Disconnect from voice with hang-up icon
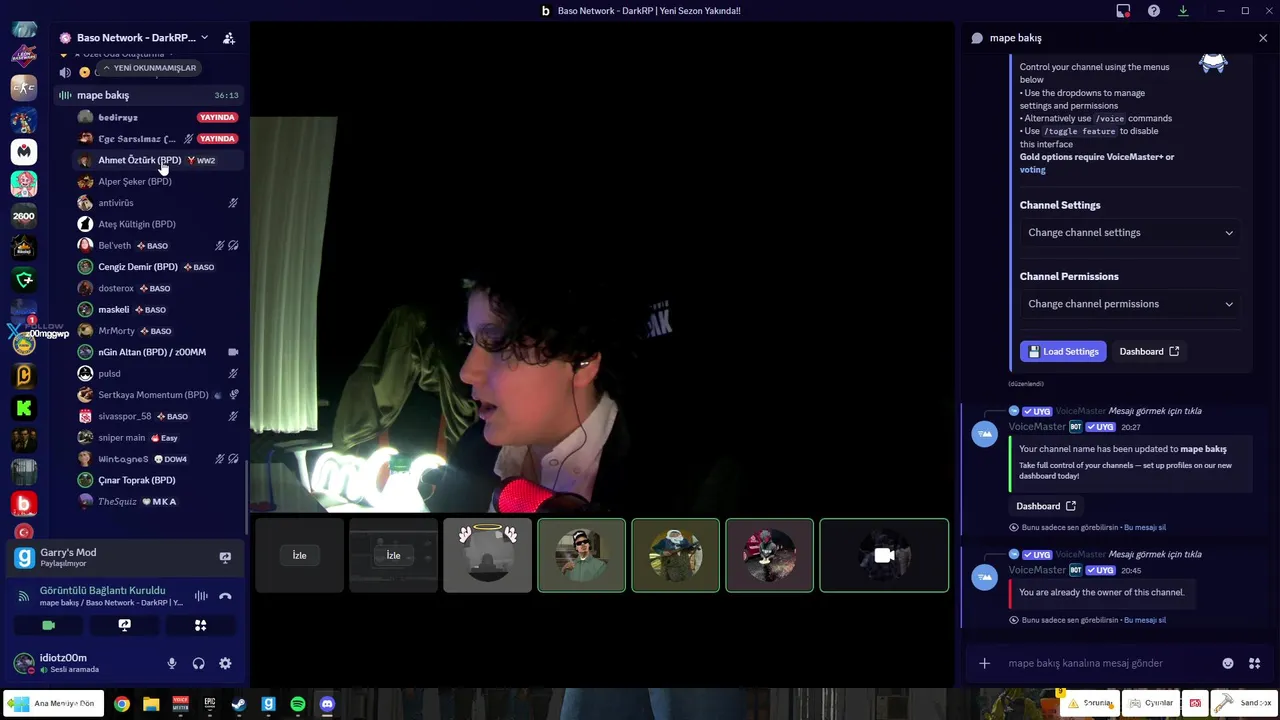The height and width of the screenshot is (720, 1280). pos(225,596)
